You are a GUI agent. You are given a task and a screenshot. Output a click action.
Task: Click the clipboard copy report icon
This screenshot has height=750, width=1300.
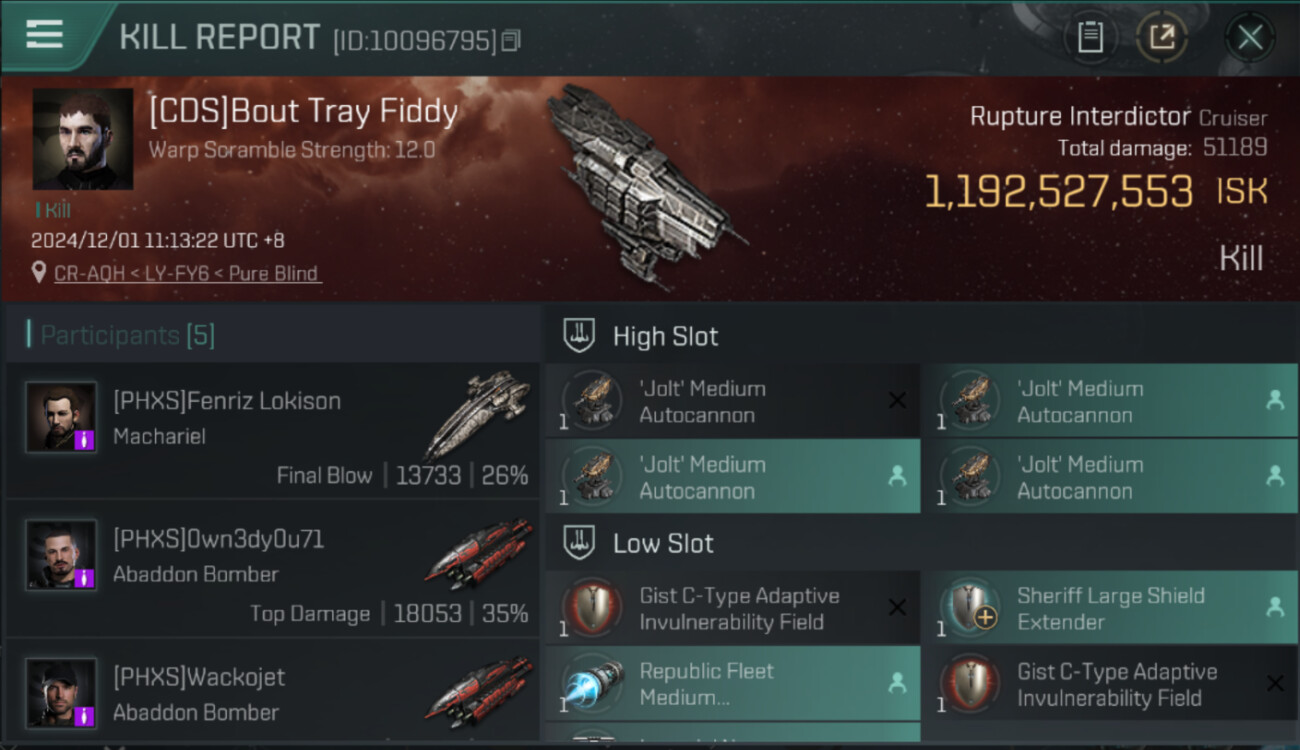(1090, 38)
